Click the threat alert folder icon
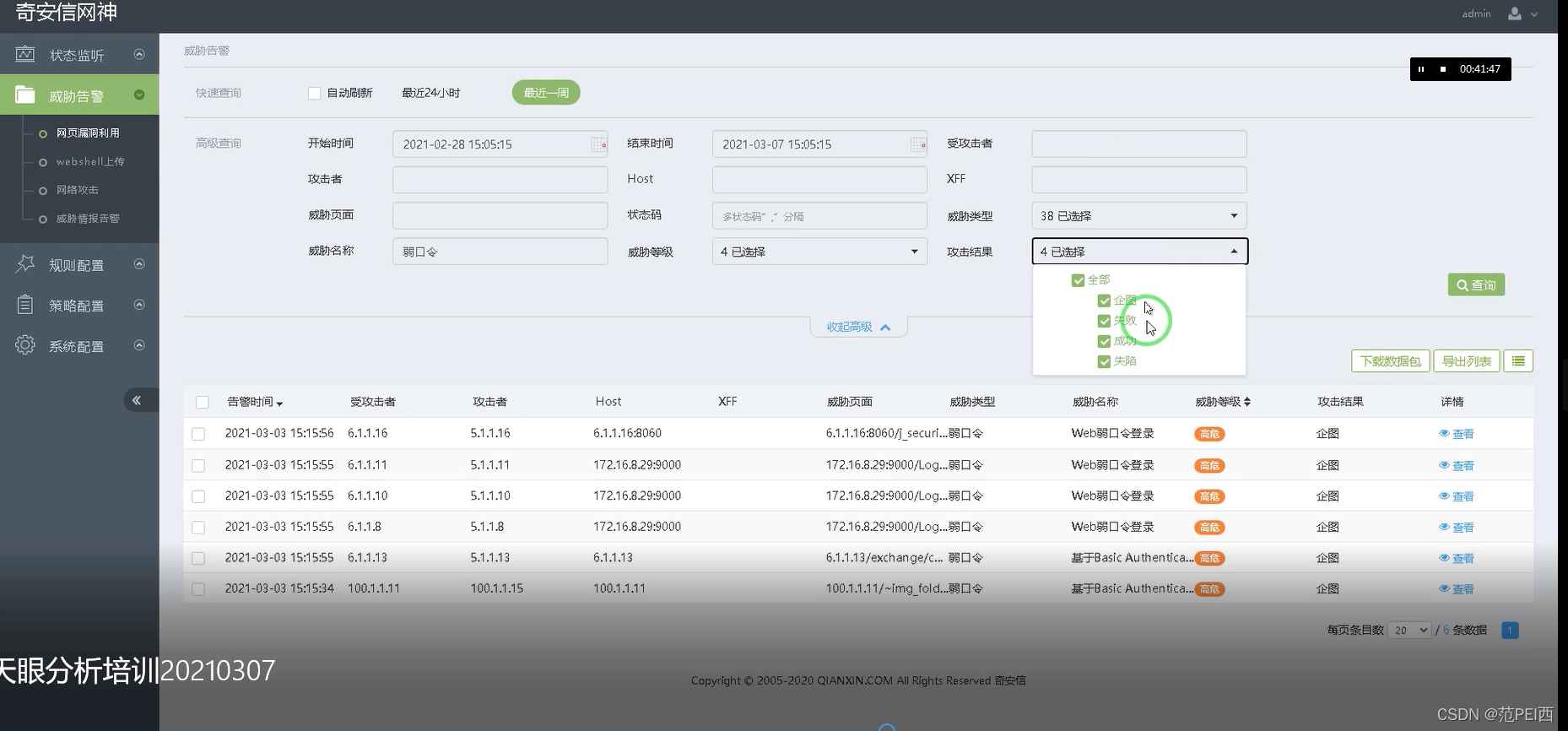 25,95
